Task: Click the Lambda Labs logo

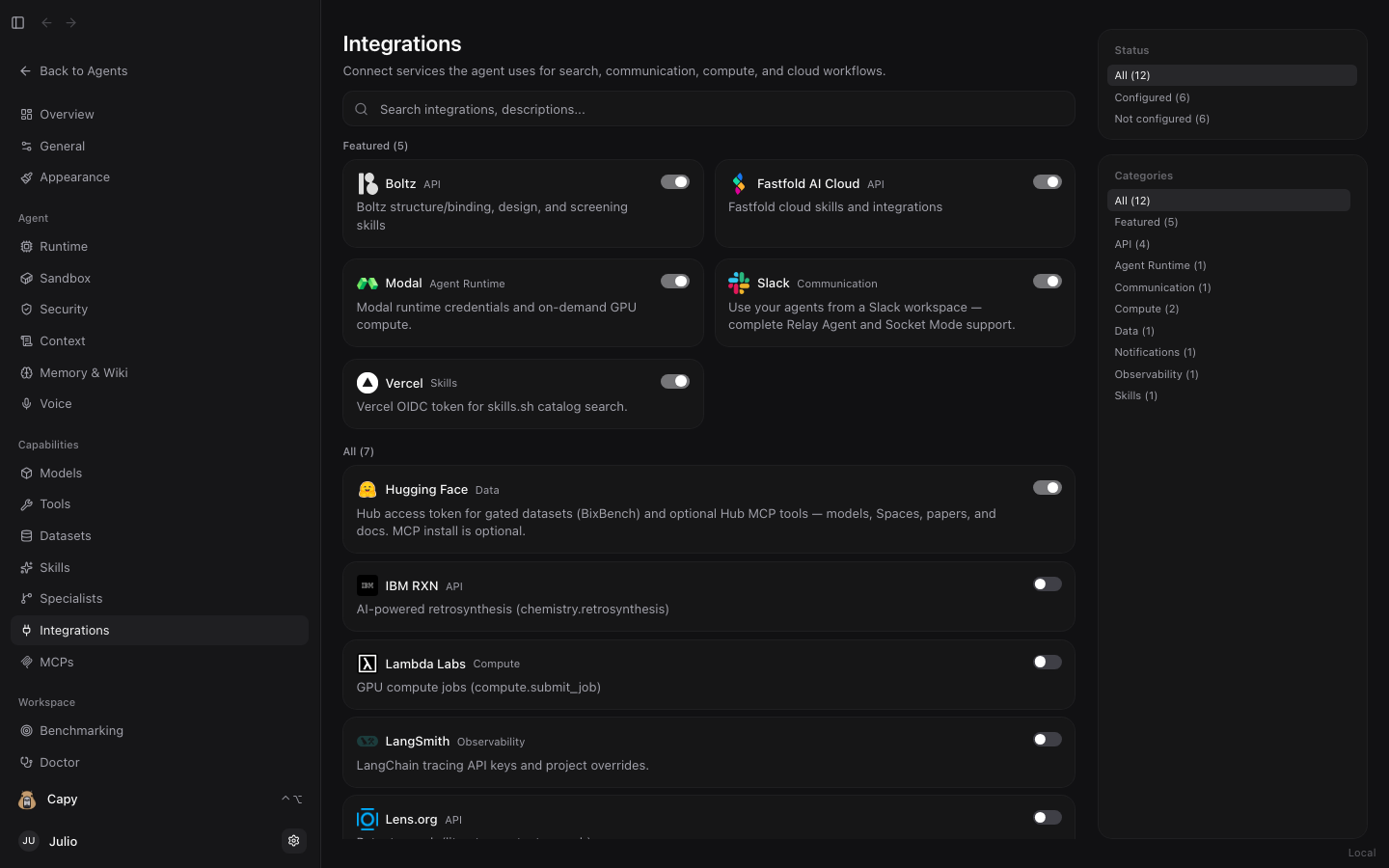Action: [368, 664]
